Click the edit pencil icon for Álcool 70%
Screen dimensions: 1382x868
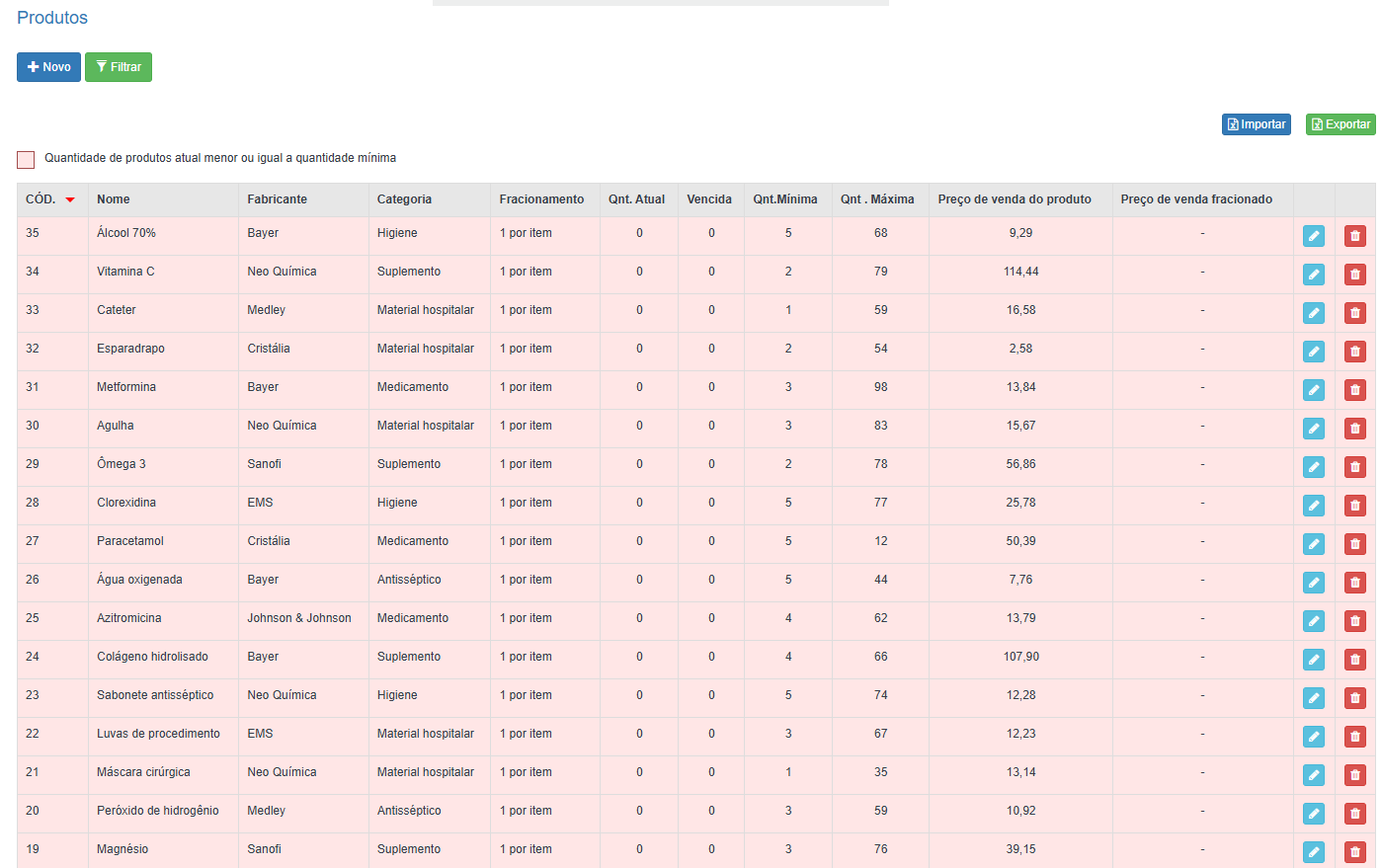(1313, 235)
